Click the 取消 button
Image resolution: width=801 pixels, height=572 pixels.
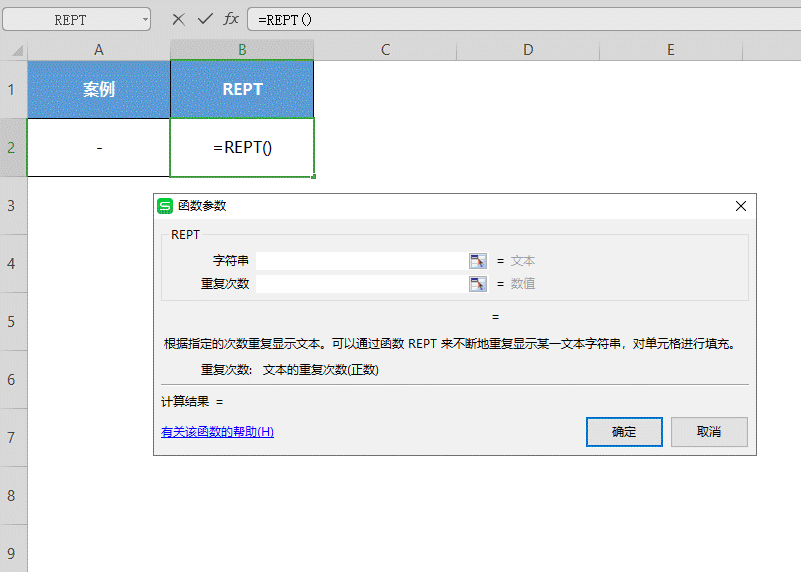(x=709, y=432)
